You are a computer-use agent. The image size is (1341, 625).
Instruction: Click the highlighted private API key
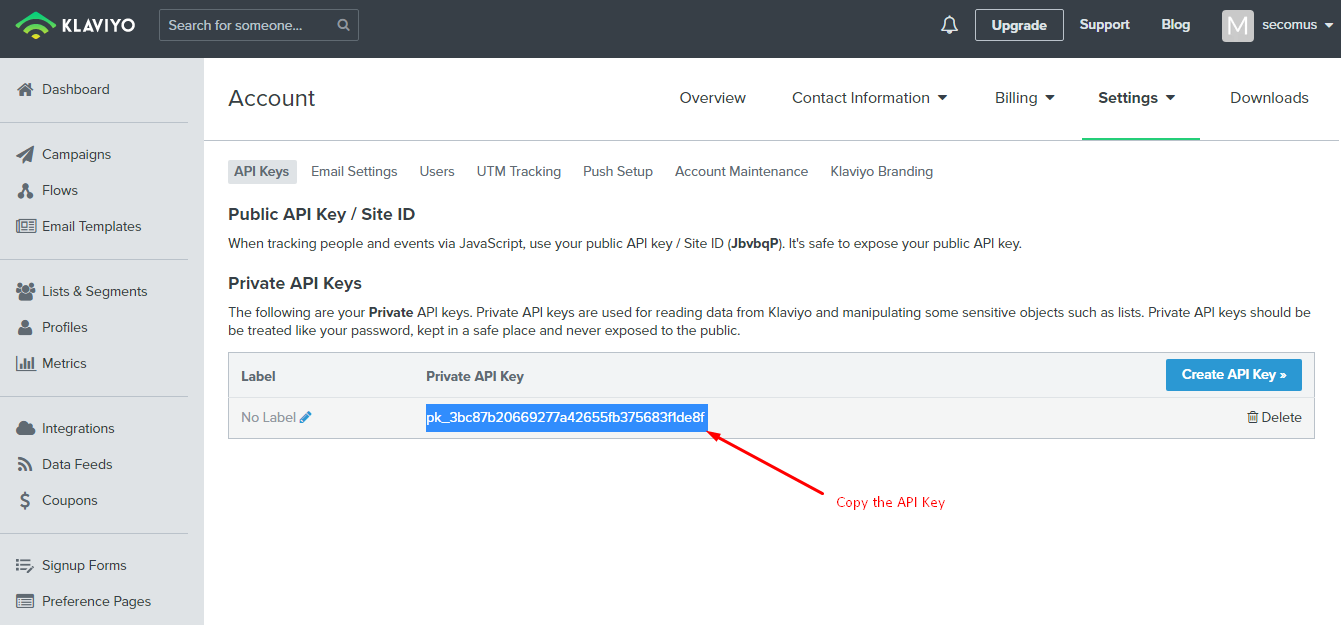point(567,417)
